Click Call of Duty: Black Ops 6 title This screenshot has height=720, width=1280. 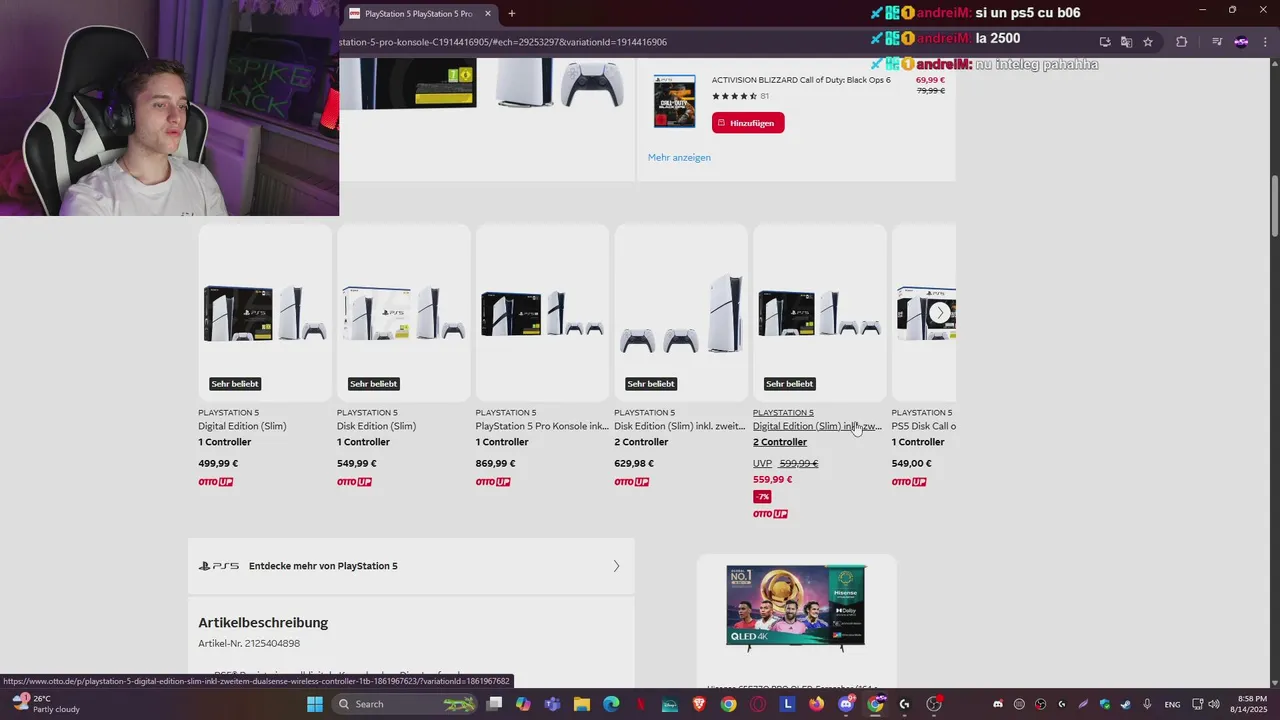pos(801,80)
